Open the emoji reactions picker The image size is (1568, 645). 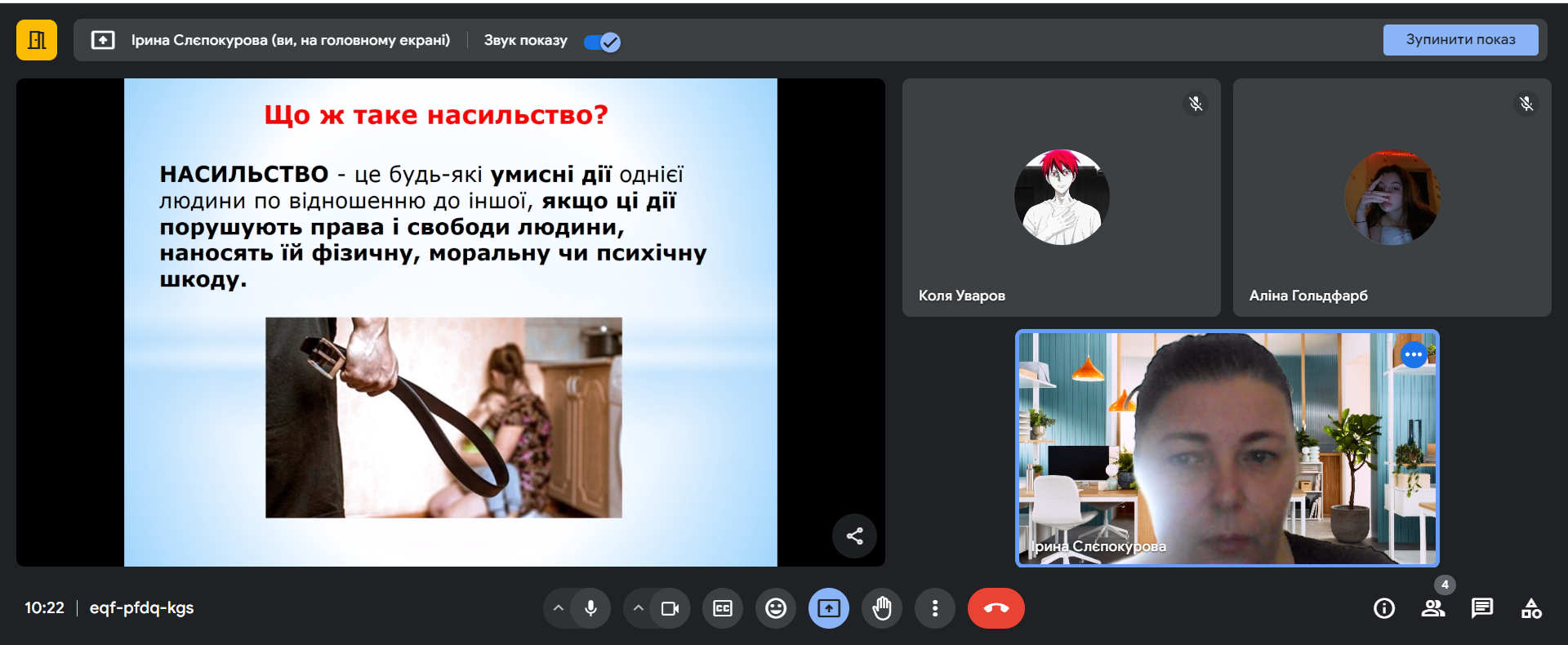pos(776,608)
